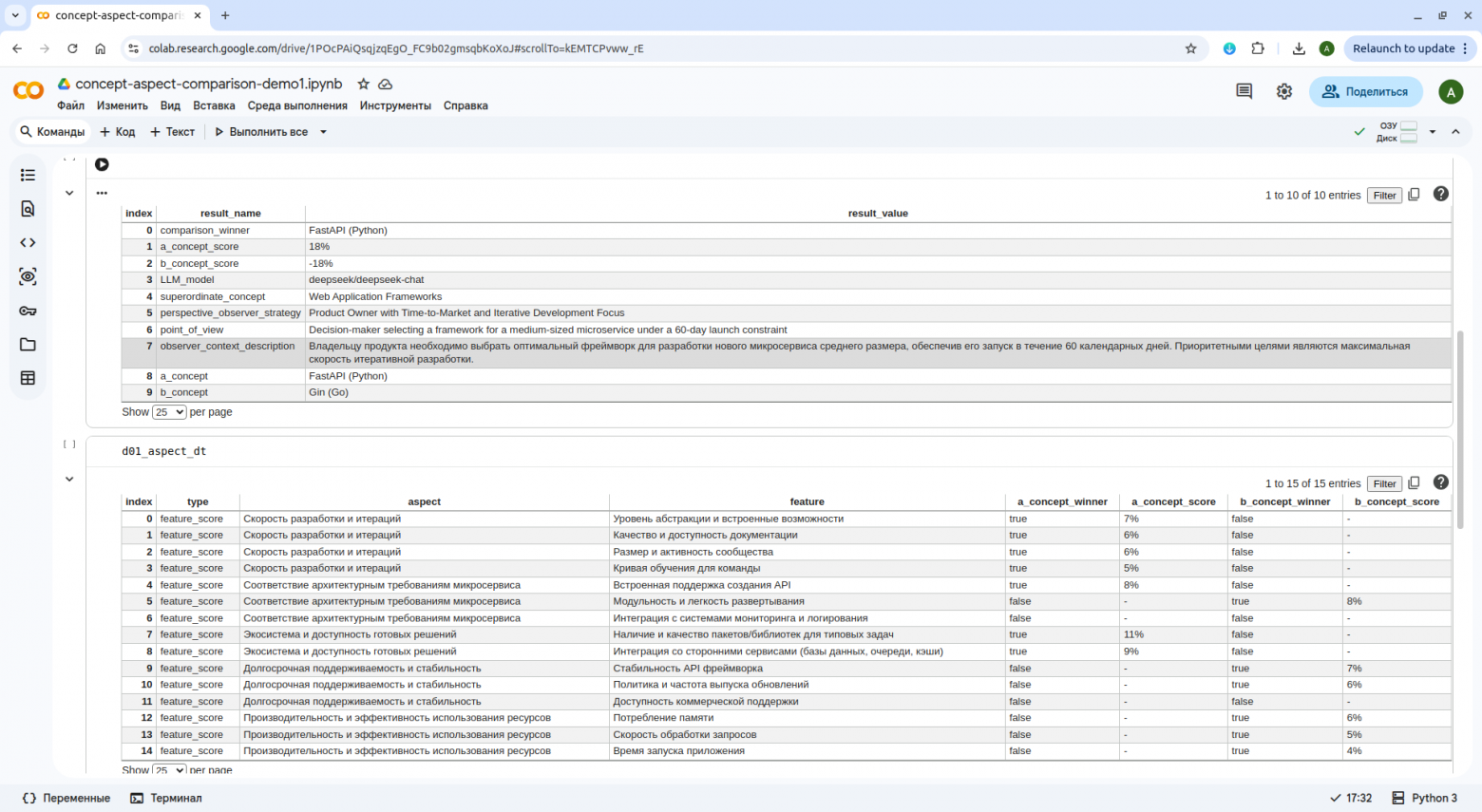View site information icon in address bar
The width and height of the screenshot is (1482, 812).
click(133, 48)
